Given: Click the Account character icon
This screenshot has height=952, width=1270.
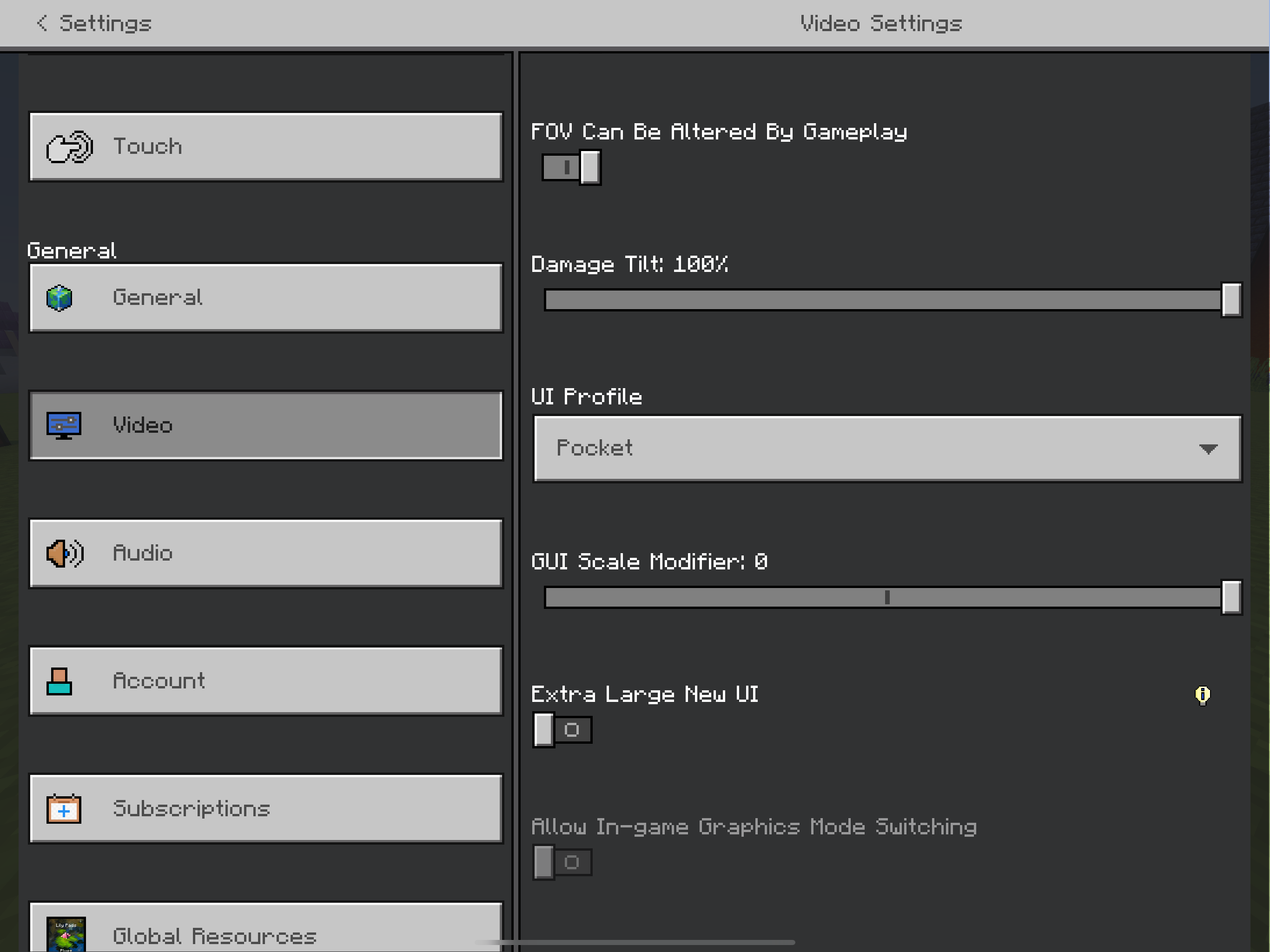Looking at the screenshot, I should [59, 681].
